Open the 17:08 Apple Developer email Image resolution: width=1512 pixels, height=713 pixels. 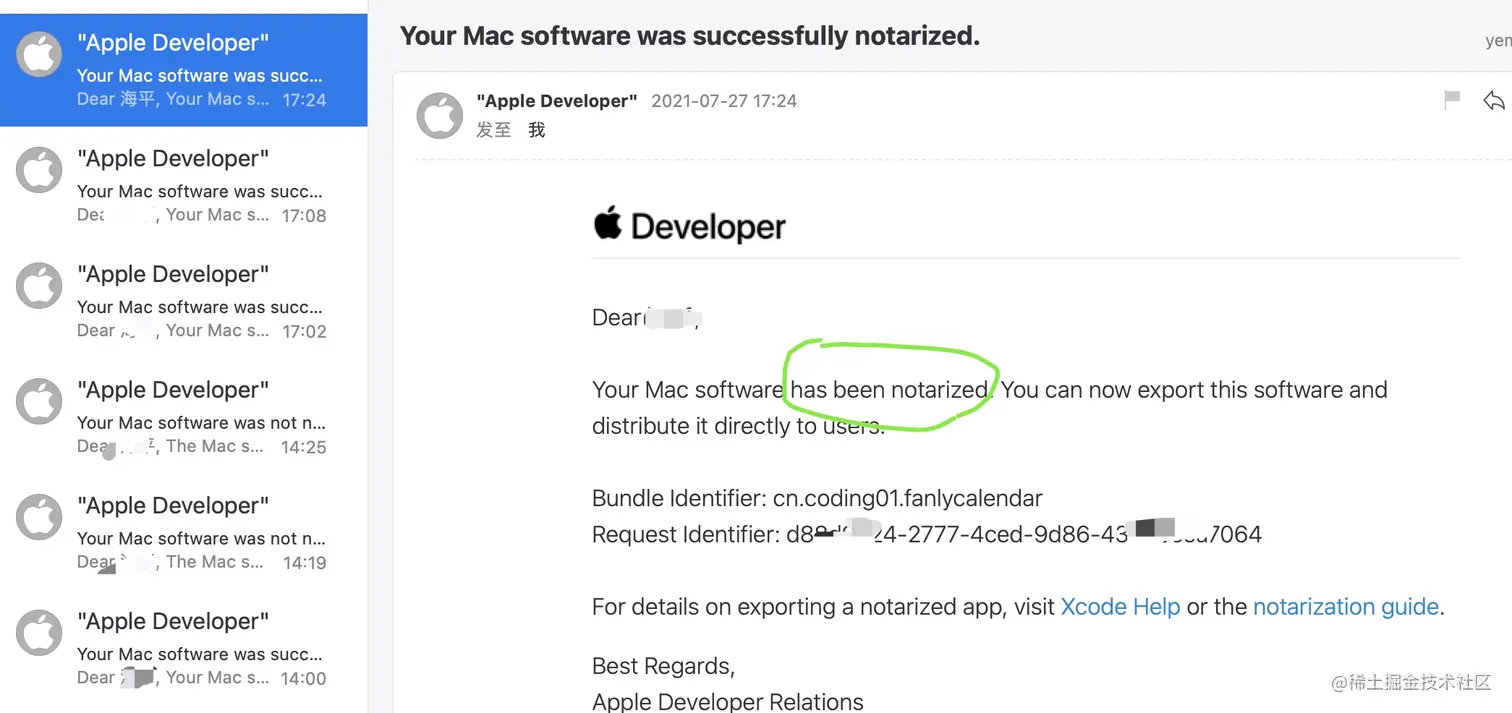tap(183, 185)
